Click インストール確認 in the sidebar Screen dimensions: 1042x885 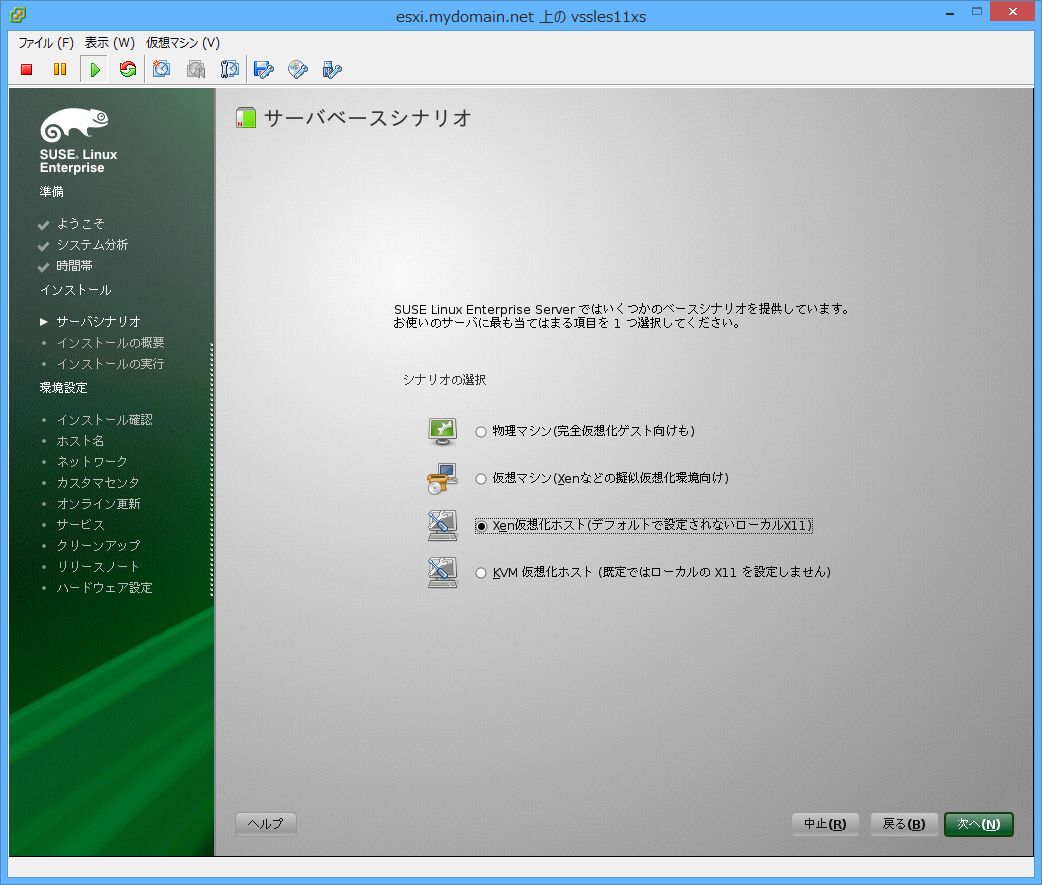point(104,420)
